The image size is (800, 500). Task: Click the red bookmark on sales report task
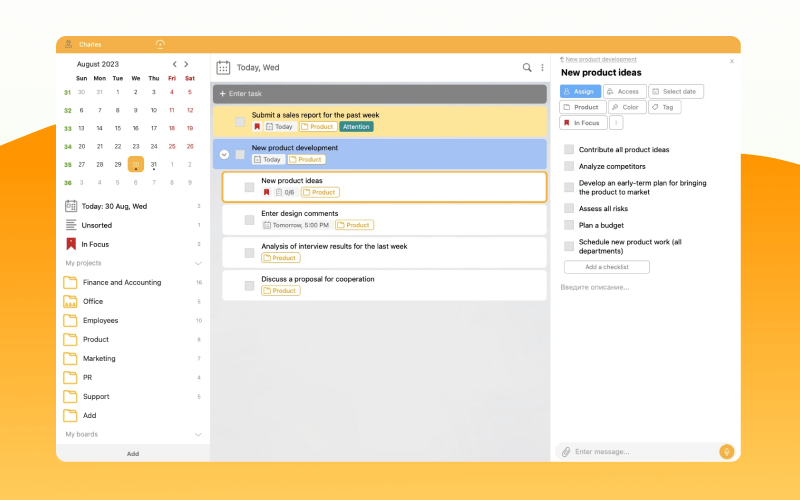pyautogui.click(x=257, y=127)
